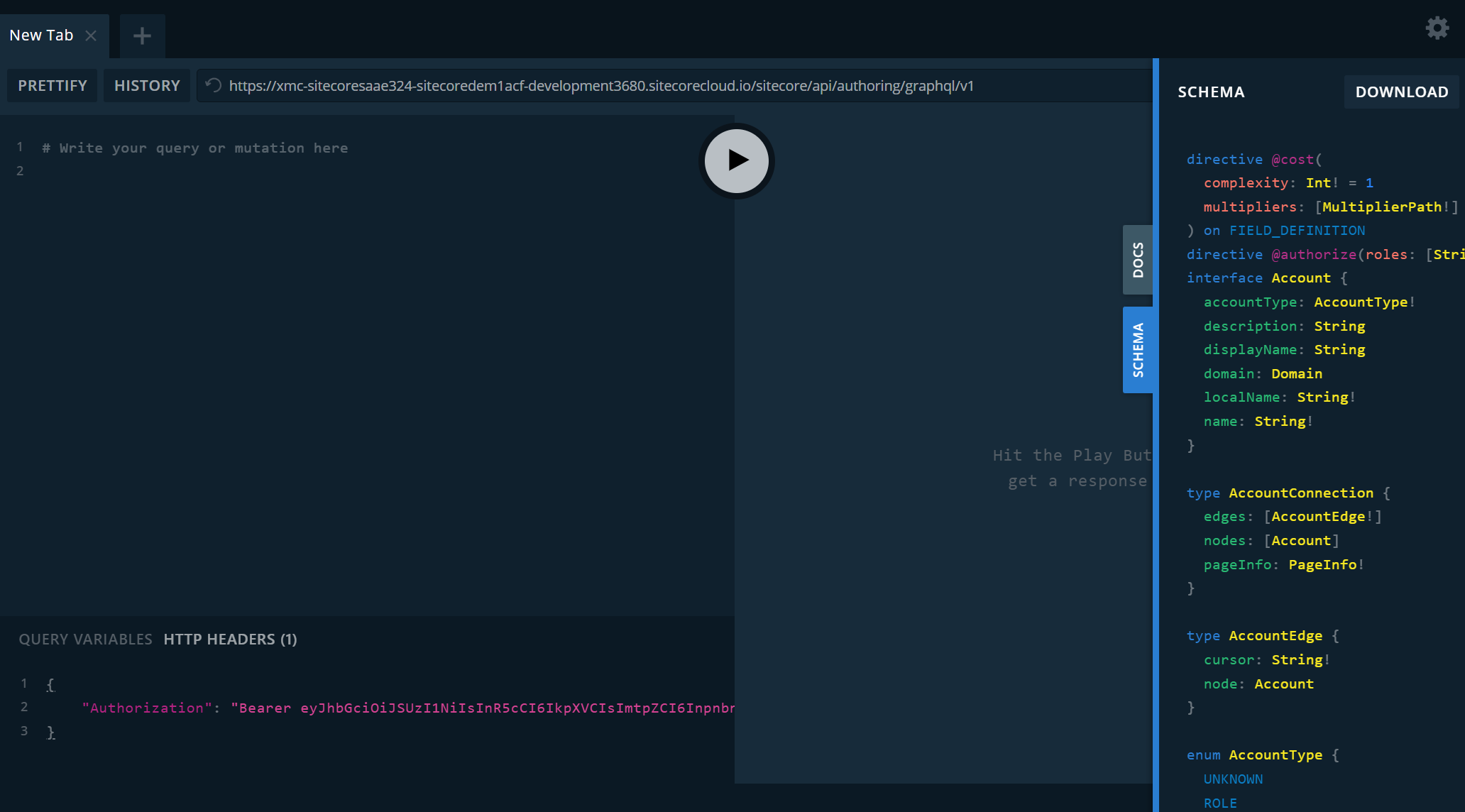Click the 'accountType: AccountType!' field

pos(1310,302)
